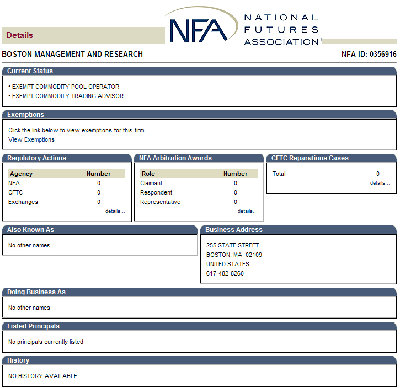Screen dimensions: 400x388
Task: Click the Exchanges row in Regulatory Actions
Action: pyautogui.click(x=66, y=202)
